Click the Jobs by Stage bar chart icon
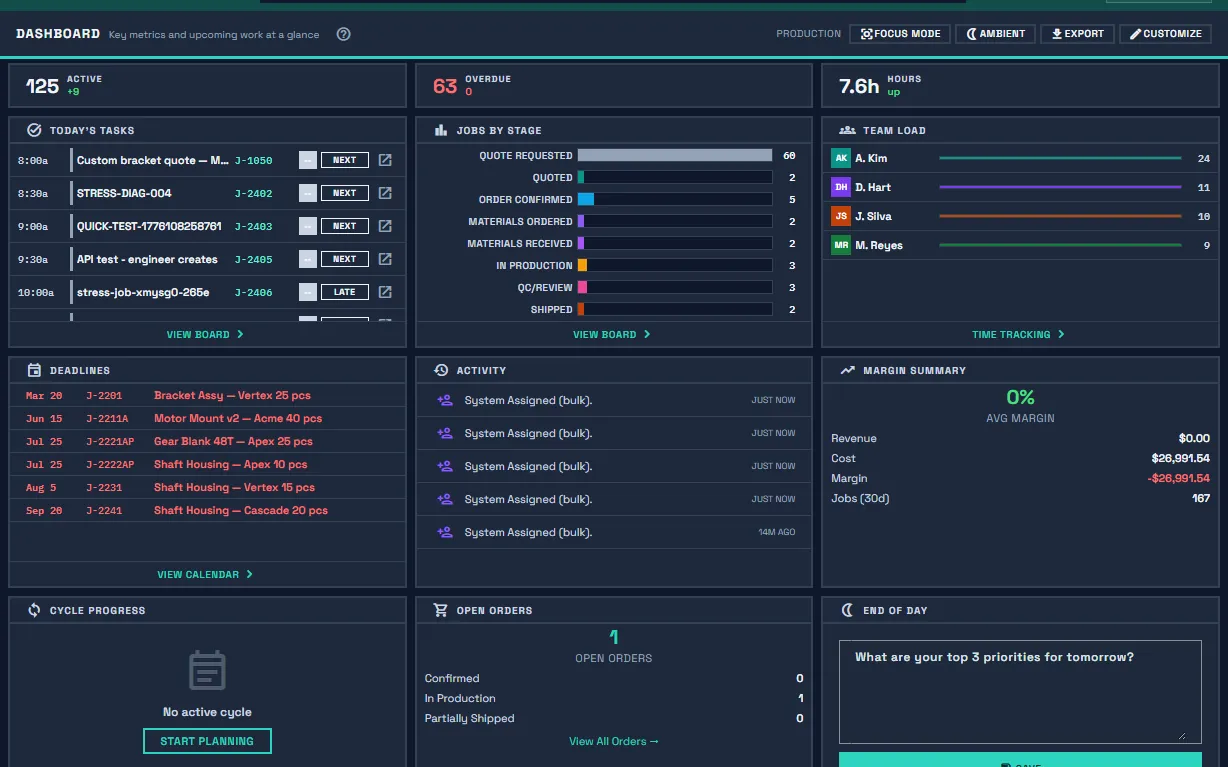The height and width of the screenshot is (767, 1228). point(441,130)
